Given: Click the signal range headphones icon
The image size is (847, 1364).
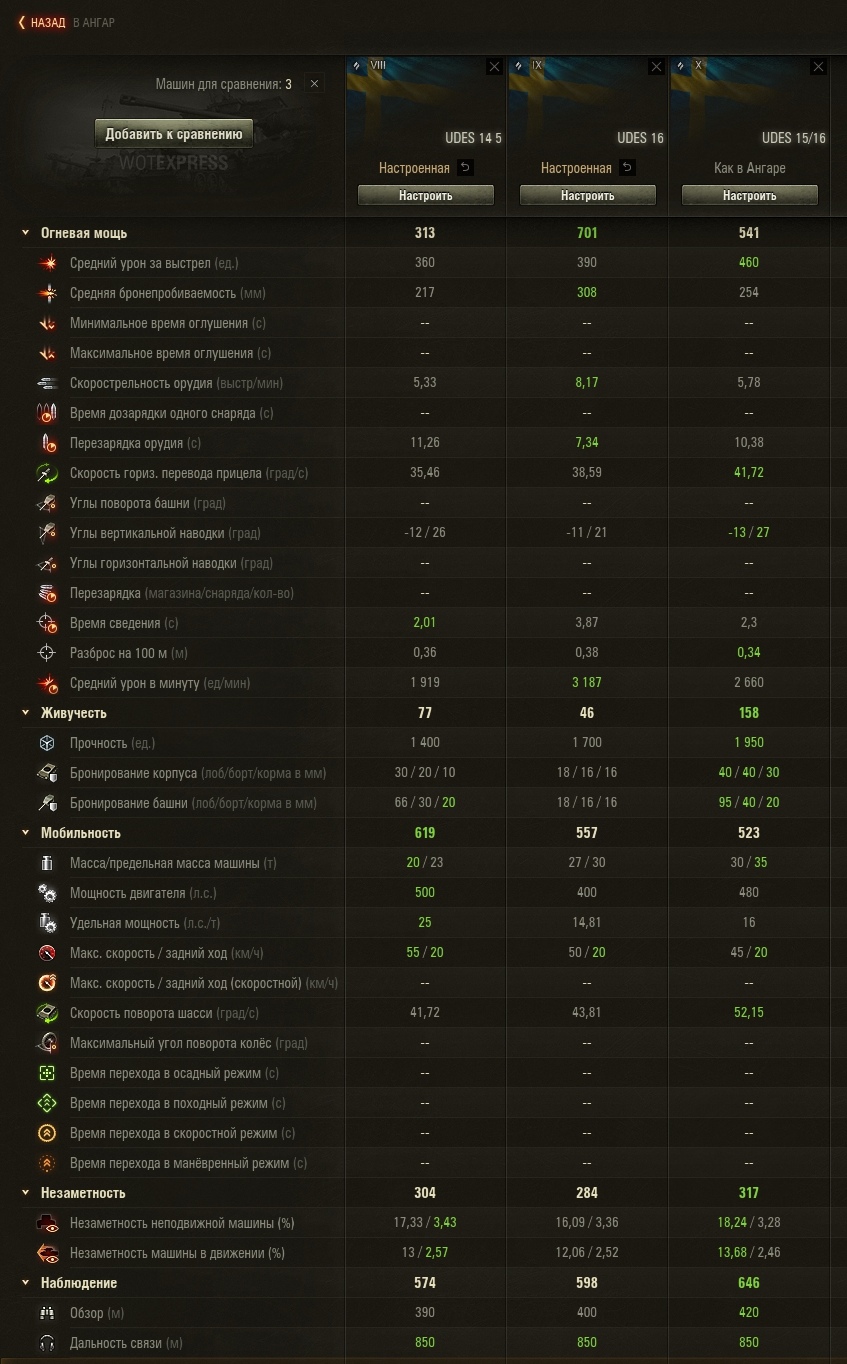Looking at the screenshot, I should click(x=47, y=1343).
